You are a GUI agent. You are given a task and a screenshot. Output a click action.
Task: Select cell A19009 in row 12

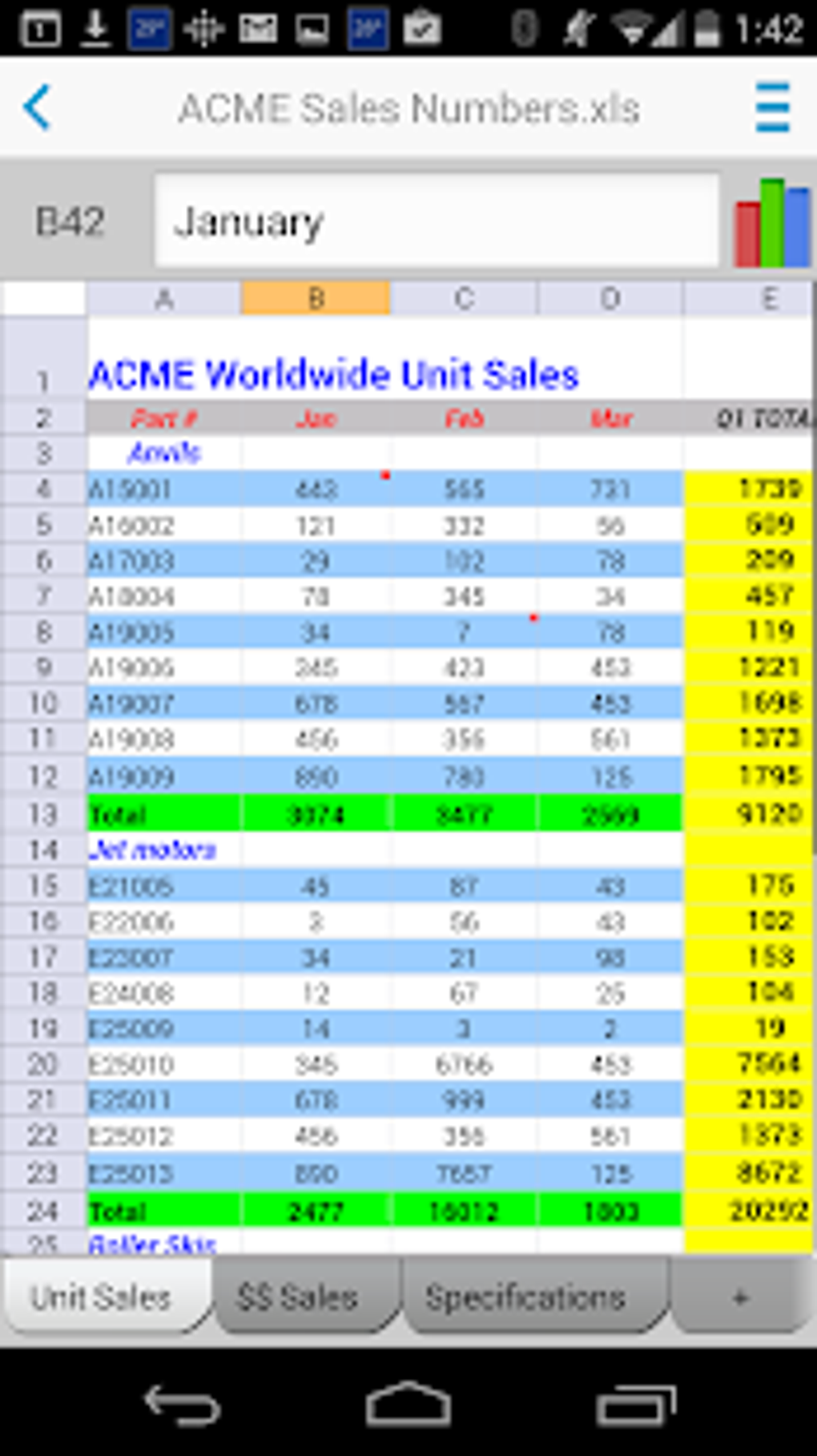click(164, 776)
